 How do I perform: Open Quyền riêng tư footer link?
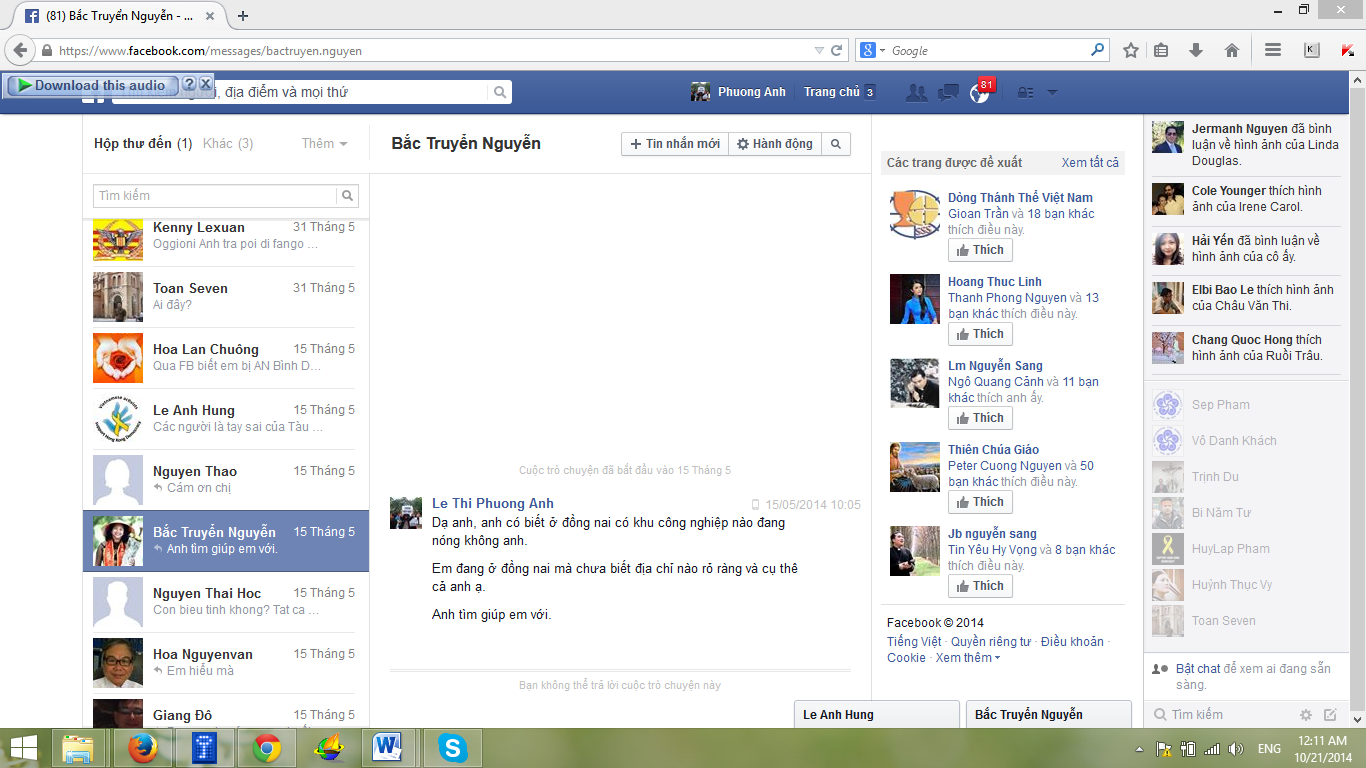pos(990,642)
